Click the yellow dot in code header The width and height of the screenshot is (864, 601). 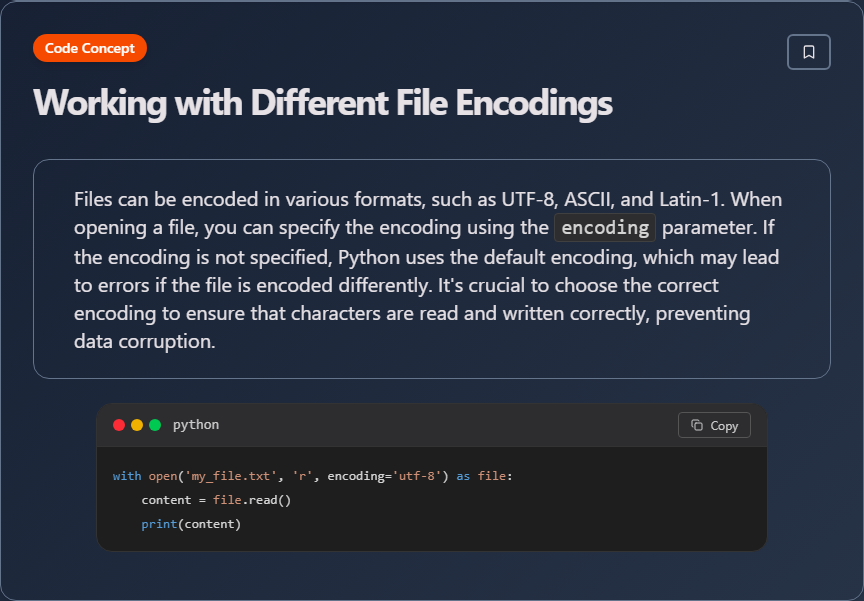point(137,425)
